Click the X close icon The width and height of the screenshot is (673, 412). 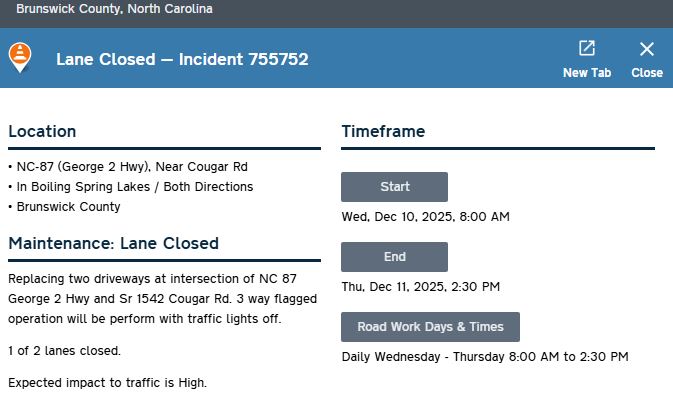(647, 49)
